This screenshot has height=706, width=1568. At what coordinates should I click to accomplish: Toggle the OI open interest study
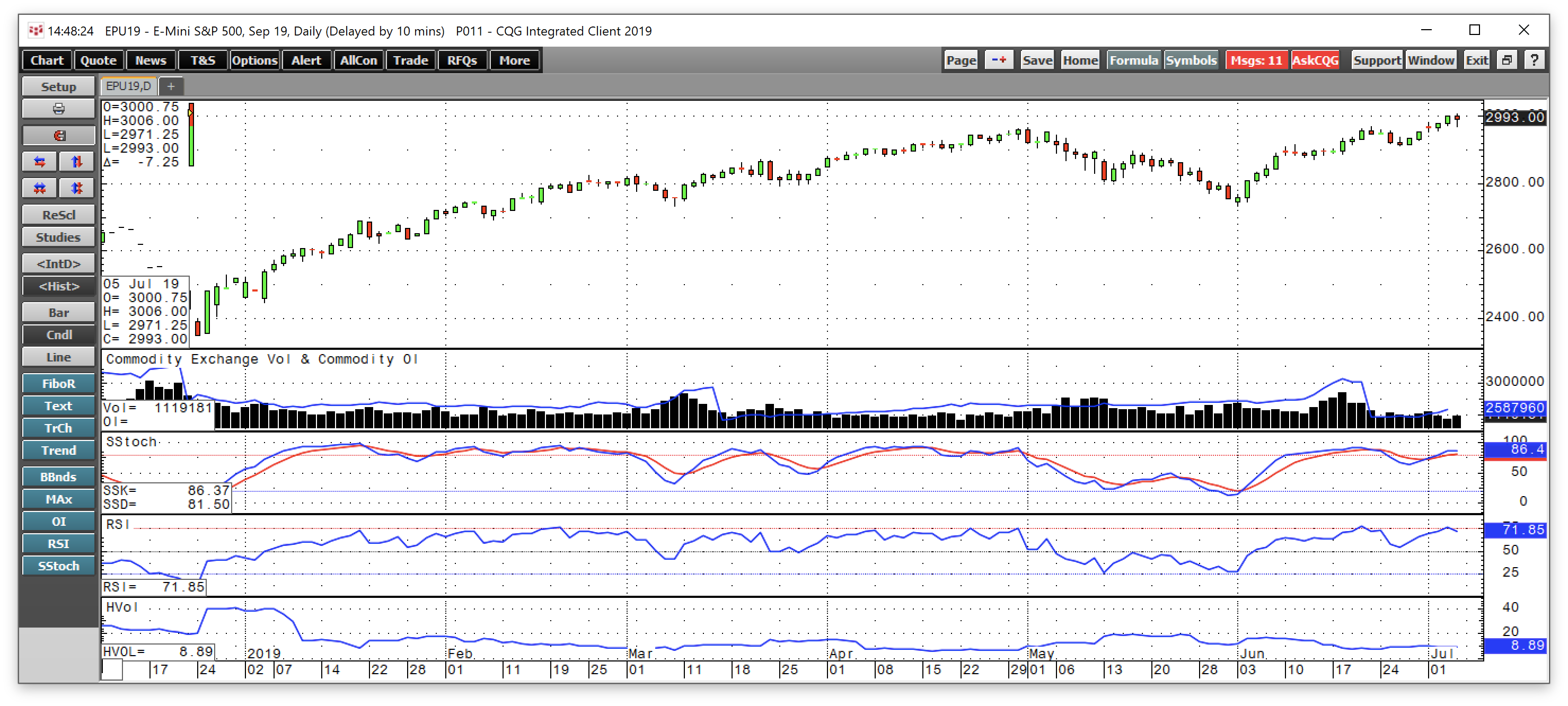click(x=58, y=522)
